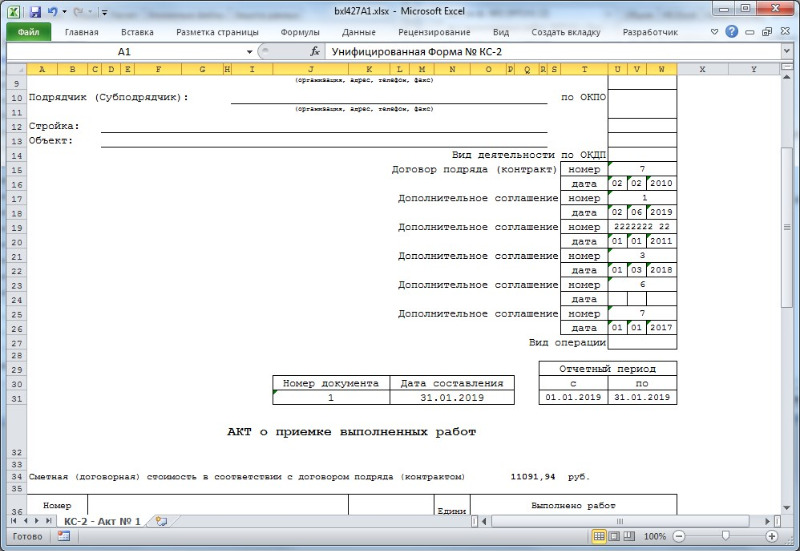The height and width of the screenshot is (551, 800).
Task: Click the zoom slider handle
Action: 725,536
